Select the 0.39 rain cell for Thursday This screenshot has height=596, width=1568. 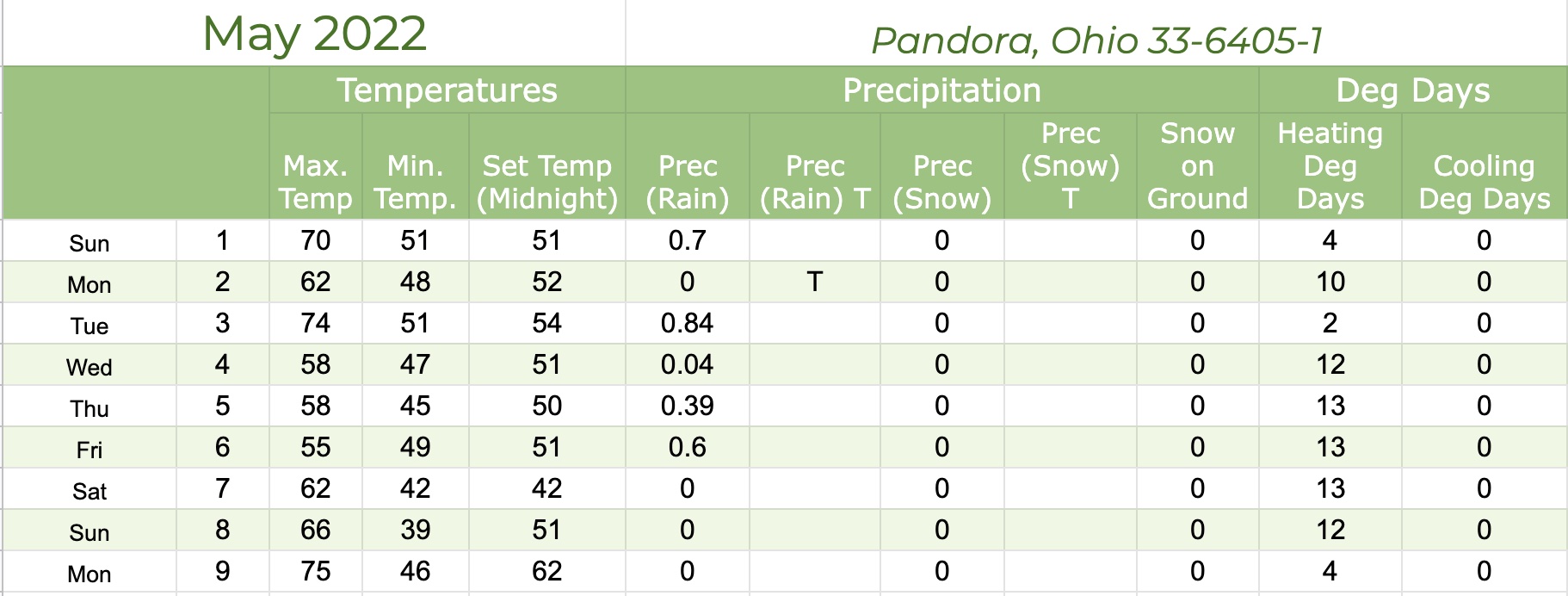click(688, 406)
